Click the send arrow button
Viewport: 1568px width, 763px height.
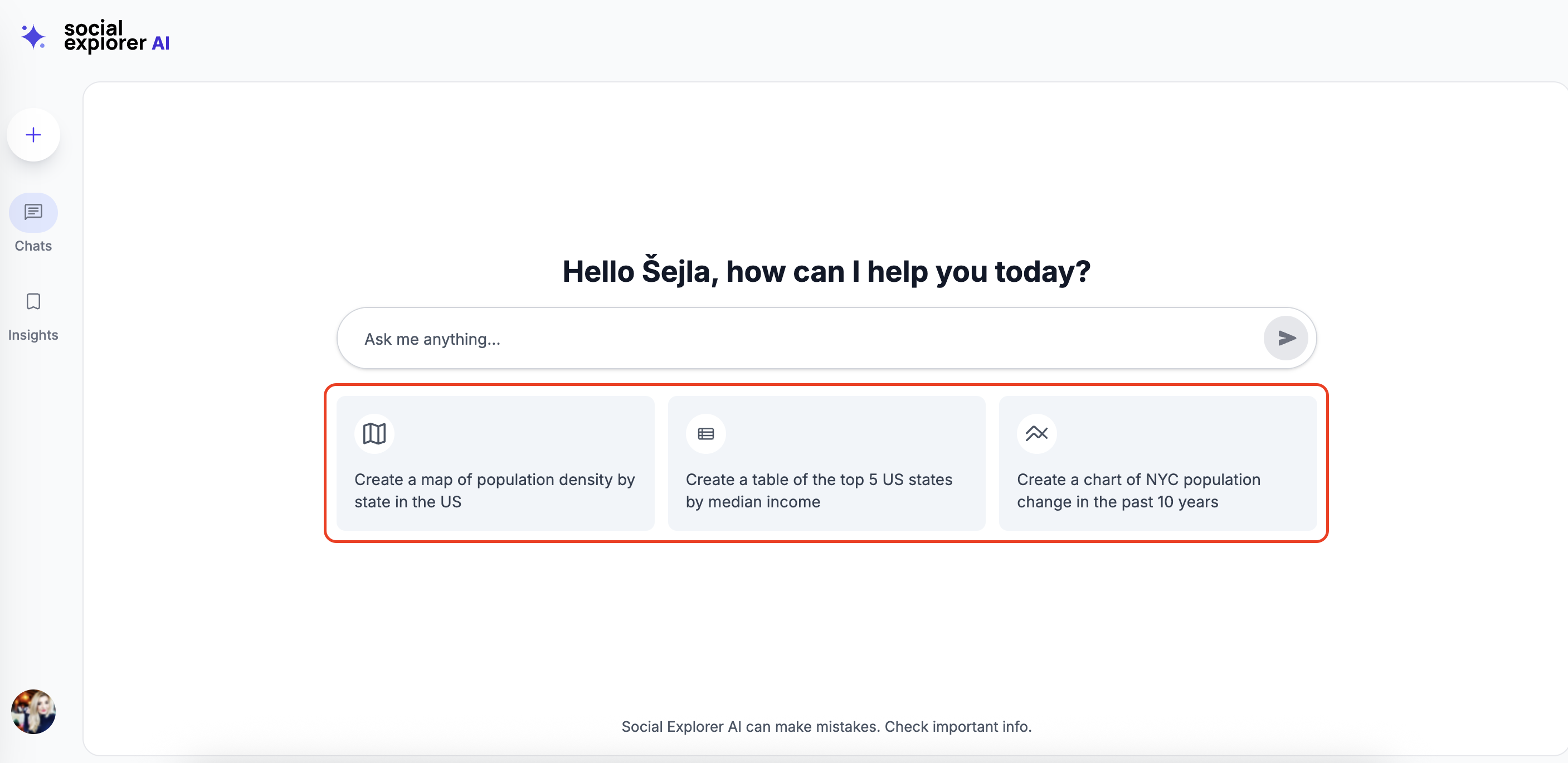click(1285, 338)
